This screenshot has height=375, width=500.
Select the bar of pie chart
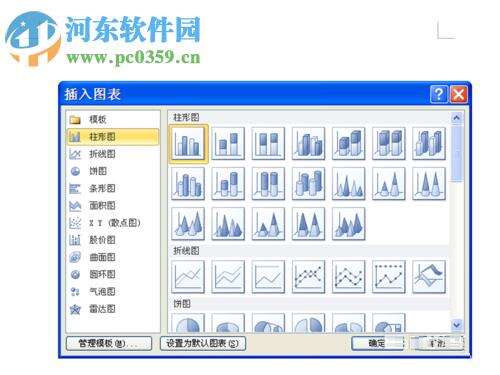[389, 323]
